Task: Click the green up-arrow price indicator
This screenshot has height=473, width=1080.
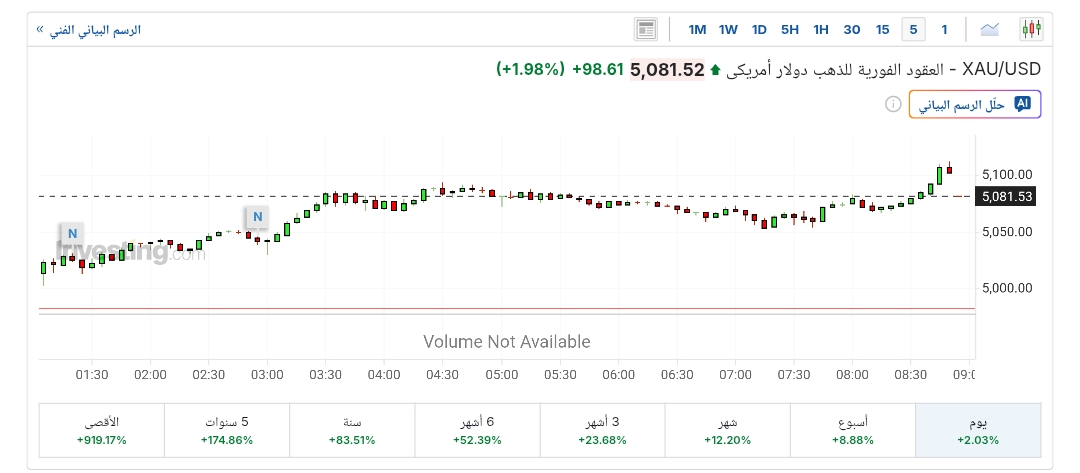Action: tap(715, 70)
